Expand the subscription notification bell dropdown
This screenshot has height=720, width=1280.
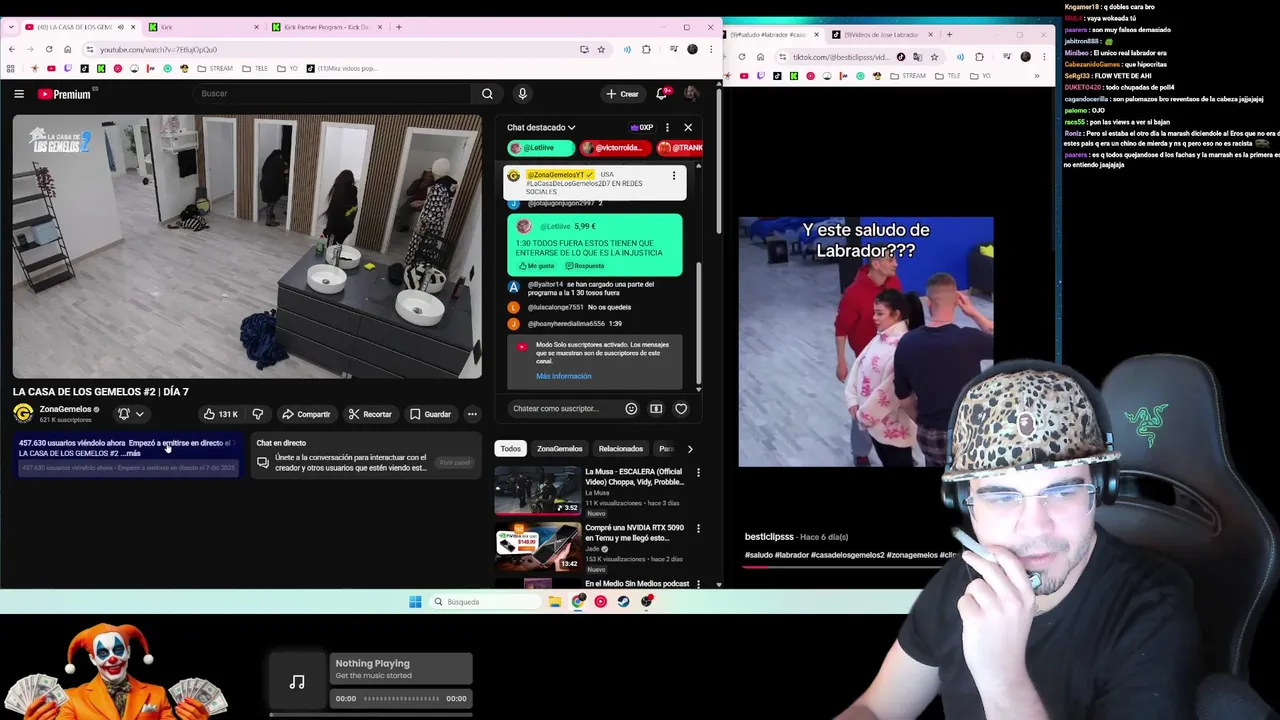pyautogui.click(x=131, y=414)
